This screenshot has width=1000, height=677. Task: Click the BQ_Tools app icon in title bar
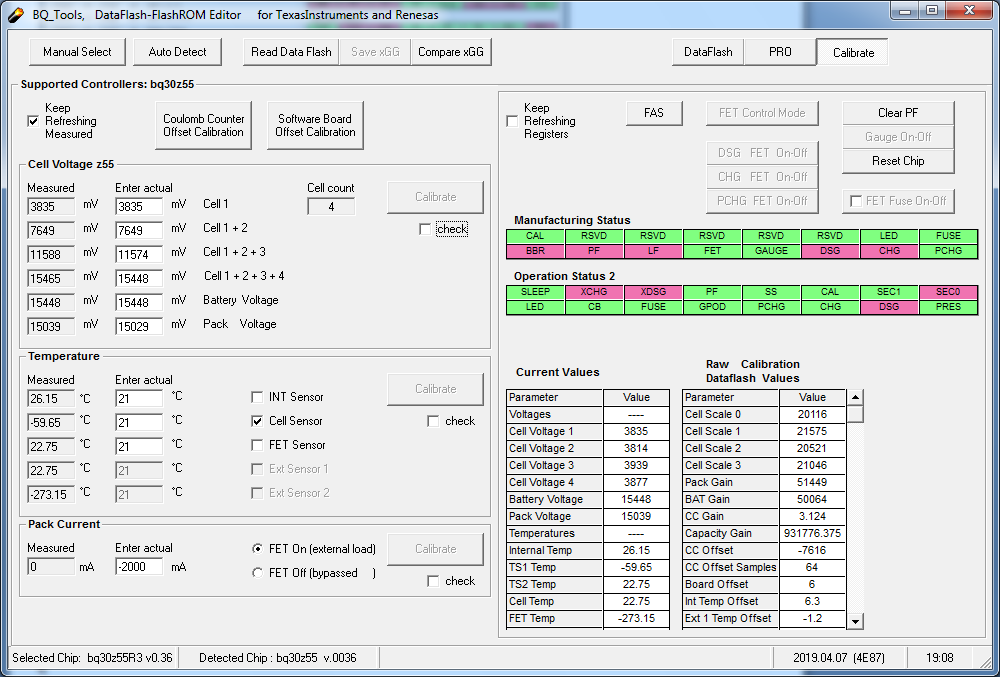pyautogui.click(x=15, y=14)
